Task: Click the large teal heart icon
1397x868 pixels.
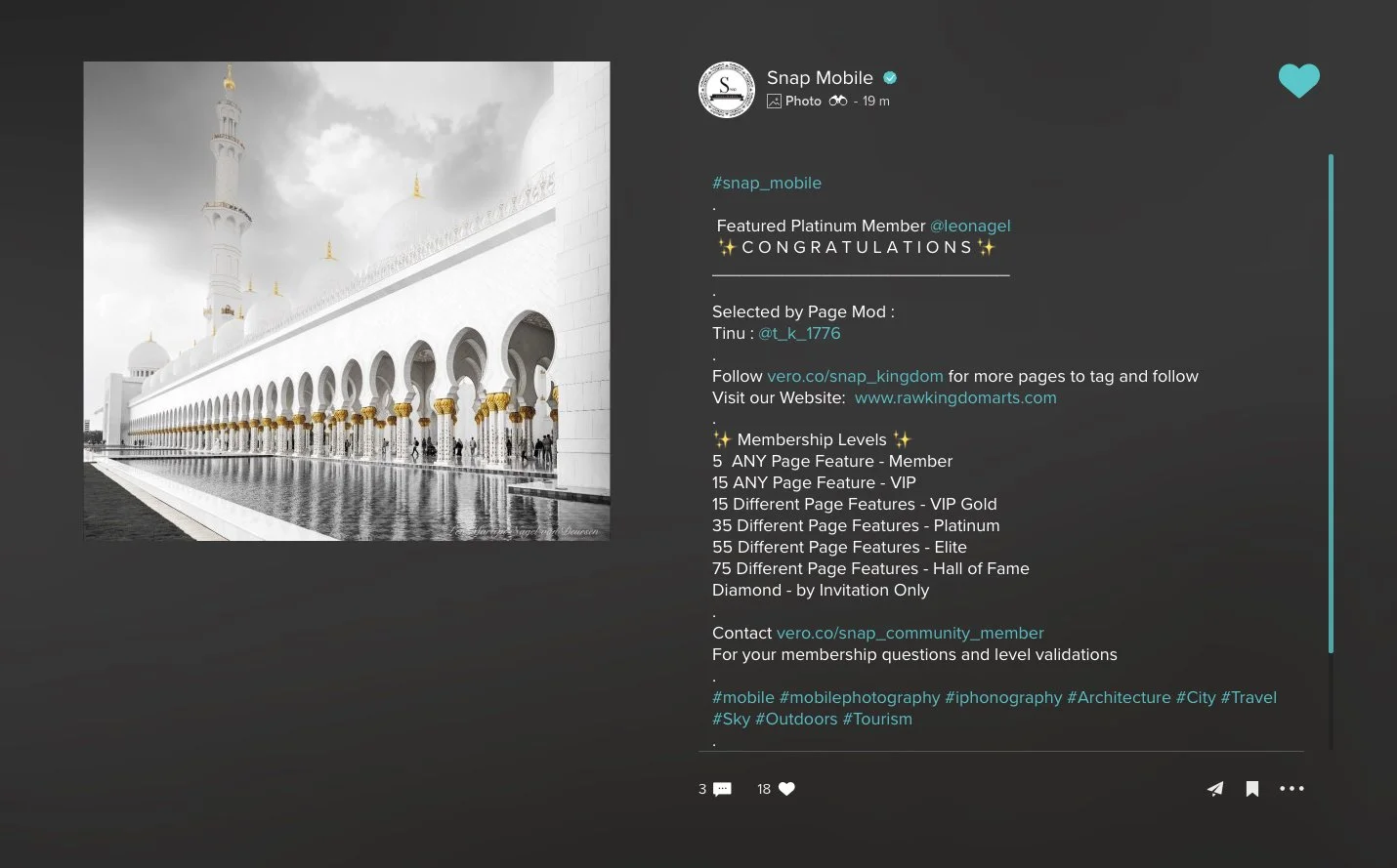Action: (x=1298, y=80)
